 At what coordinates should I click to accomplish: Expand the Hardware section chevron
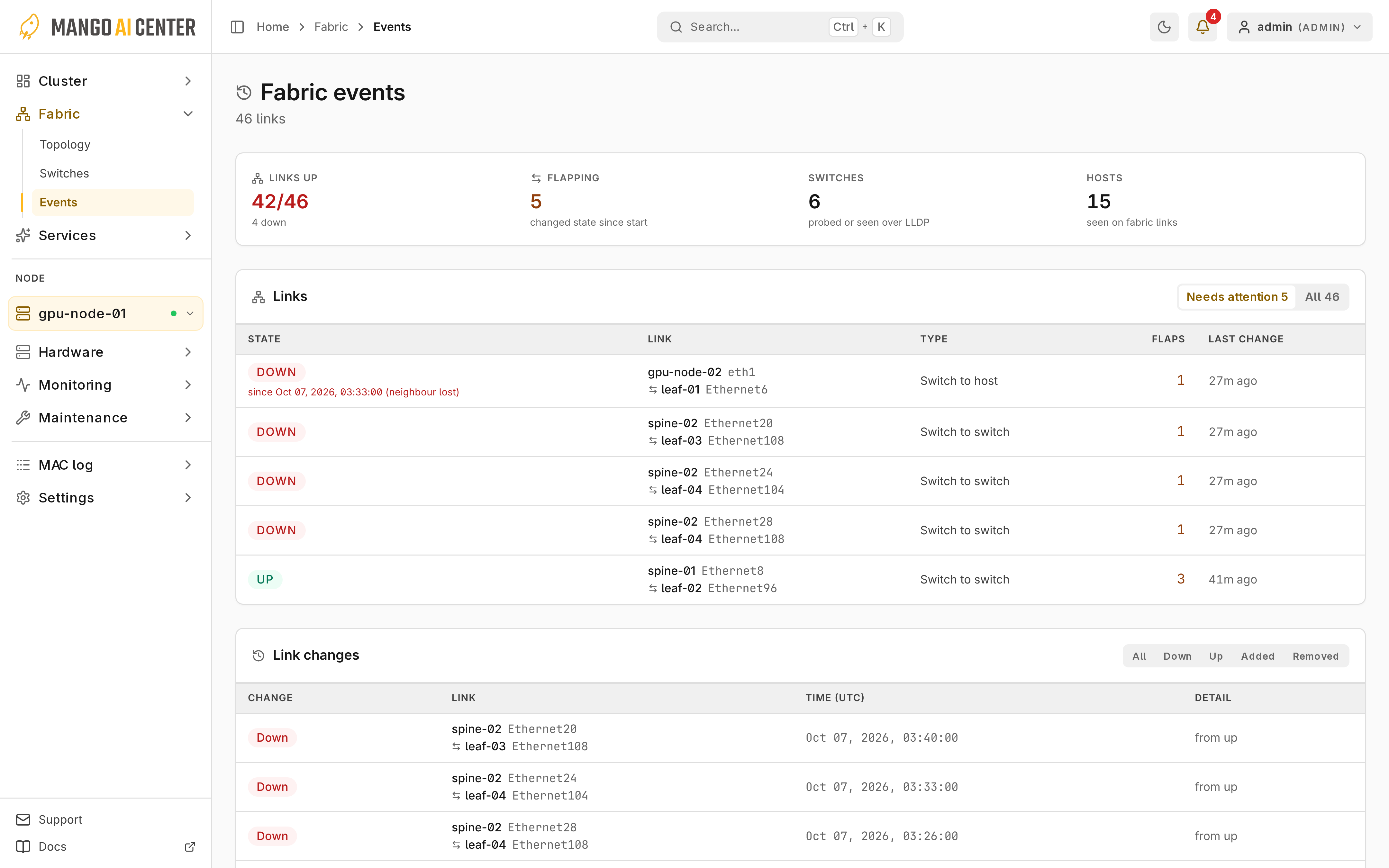pos(188,352)
